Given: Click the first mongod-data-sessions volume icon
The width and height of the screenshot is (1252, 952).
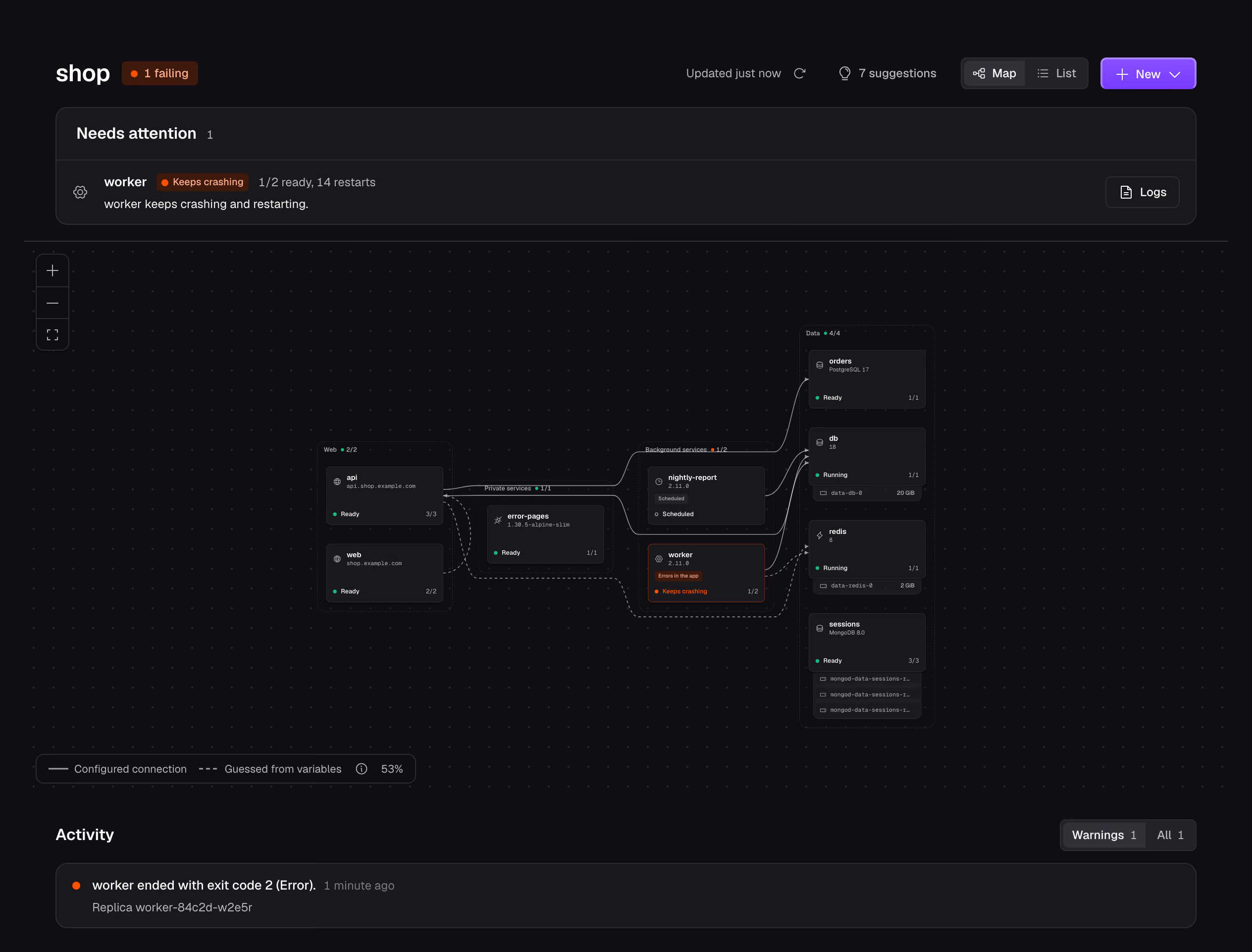Looking at the screenshot, I should pos(823,679).
